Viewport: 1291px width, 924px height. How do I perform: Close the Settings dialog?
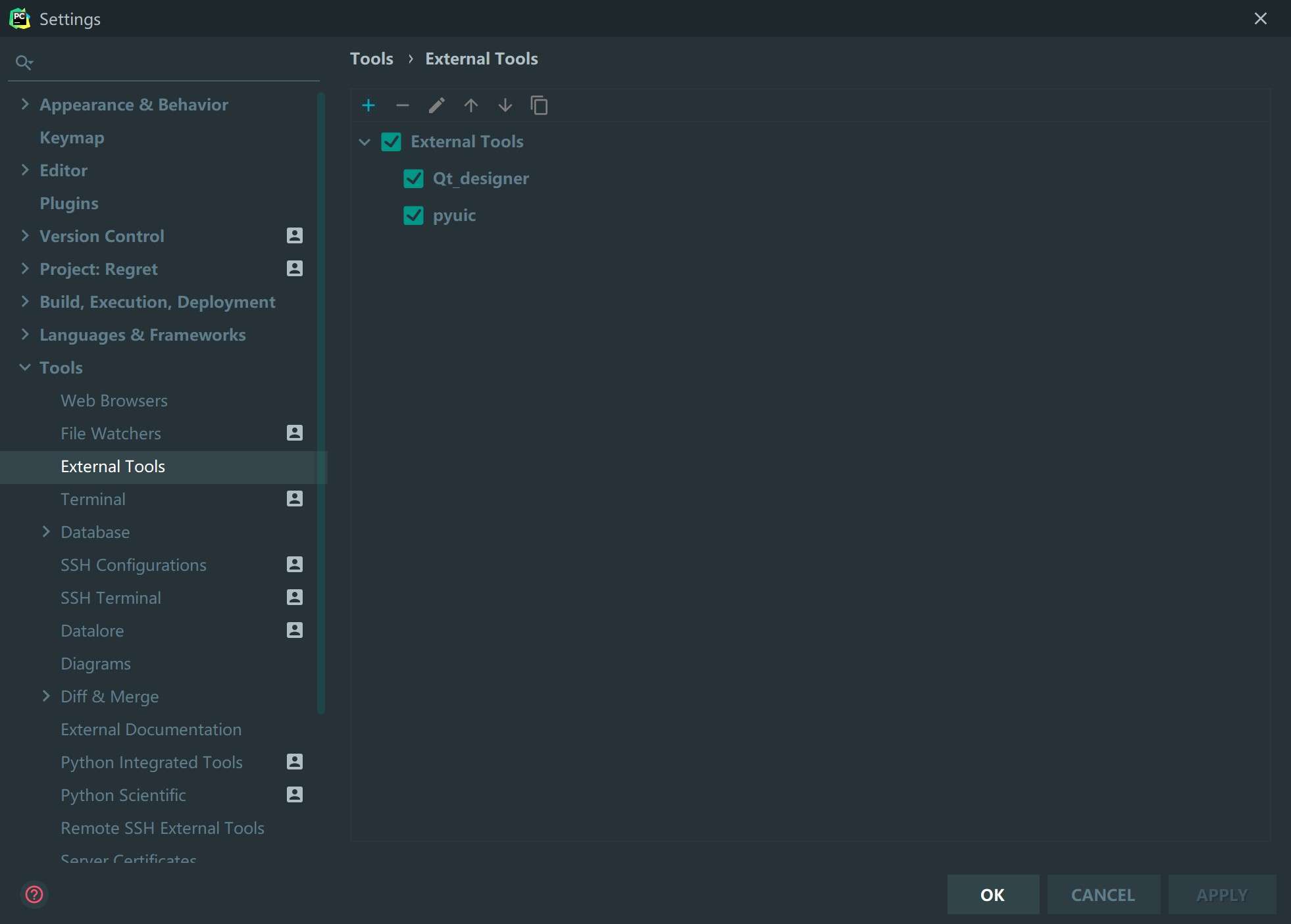[x=1260, y=18]
